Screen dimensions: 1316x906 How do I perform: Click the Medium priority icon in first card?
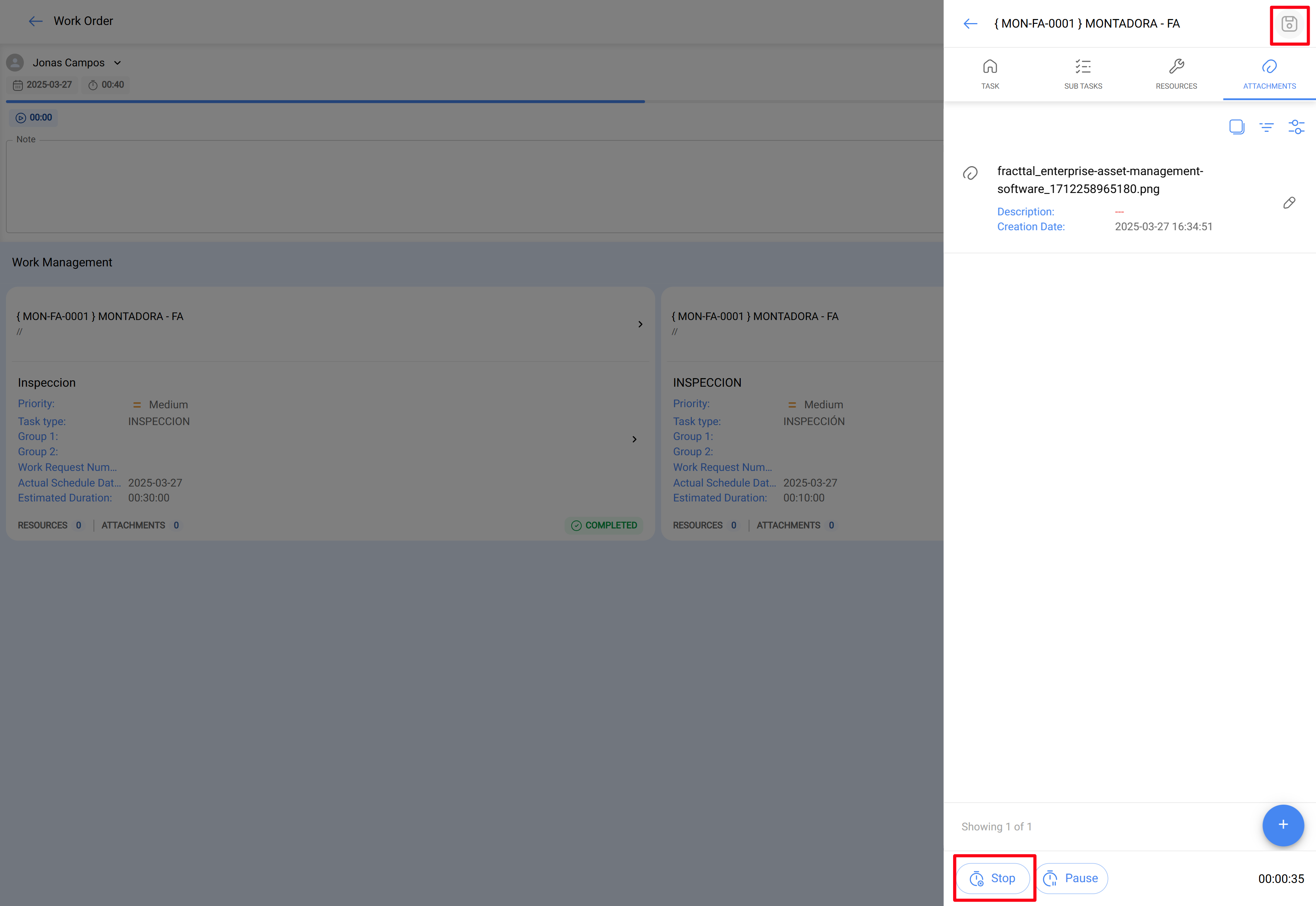click(137, 405)
